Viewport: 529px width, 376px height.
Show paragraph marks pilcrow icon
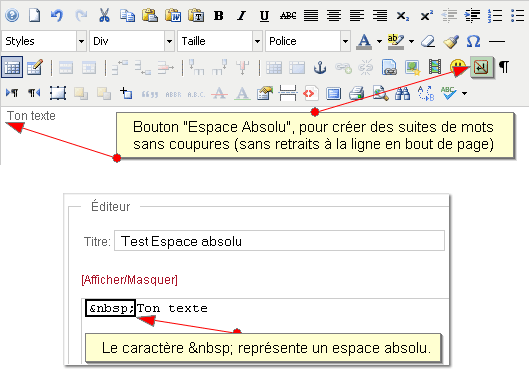click(x=504, y=67)
